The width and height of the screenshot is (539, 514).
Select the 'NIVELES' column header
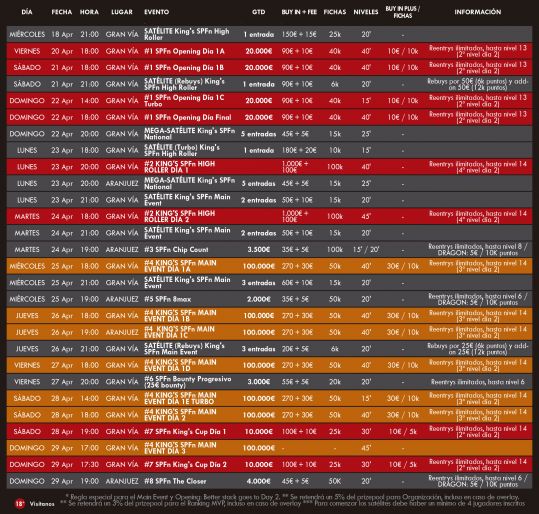[x=366, y=12]
